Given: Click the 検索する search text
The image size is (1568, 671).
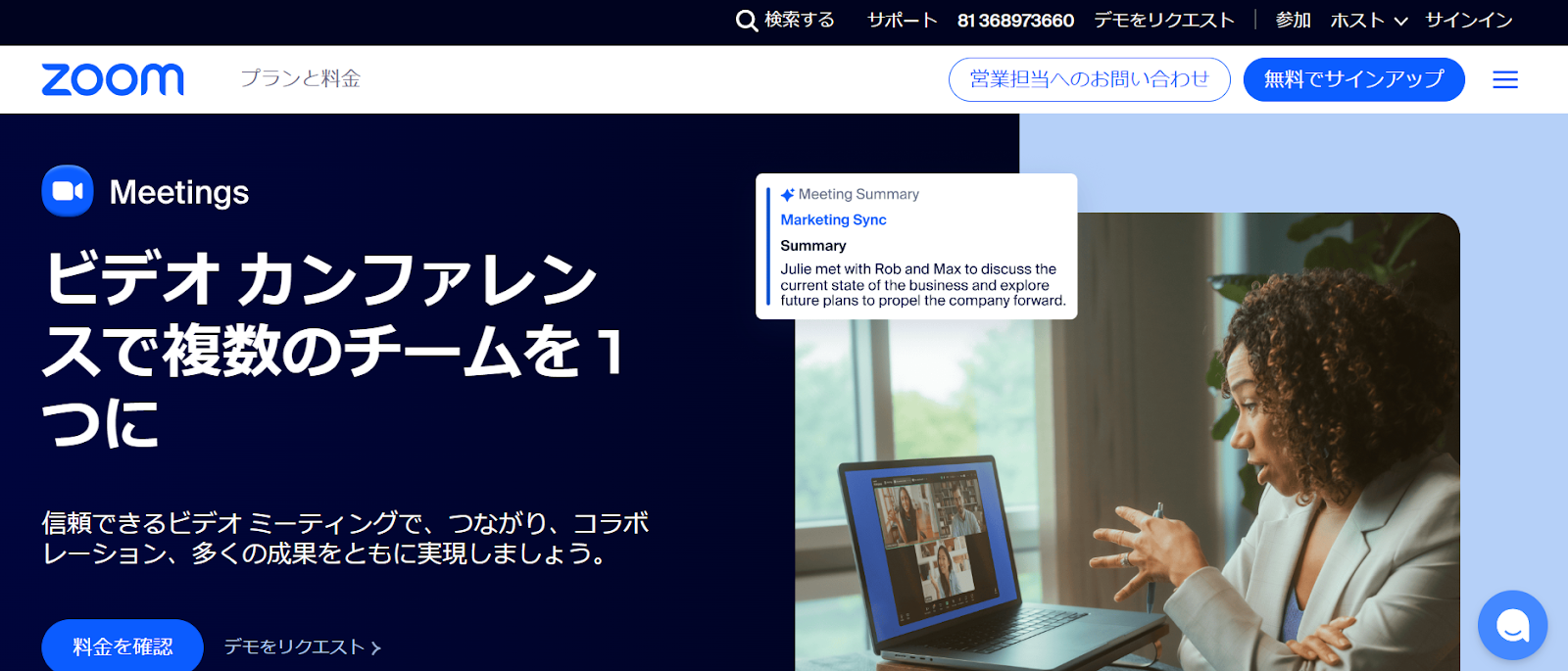Looking at the screenshot, I should [x=800, y=21].
